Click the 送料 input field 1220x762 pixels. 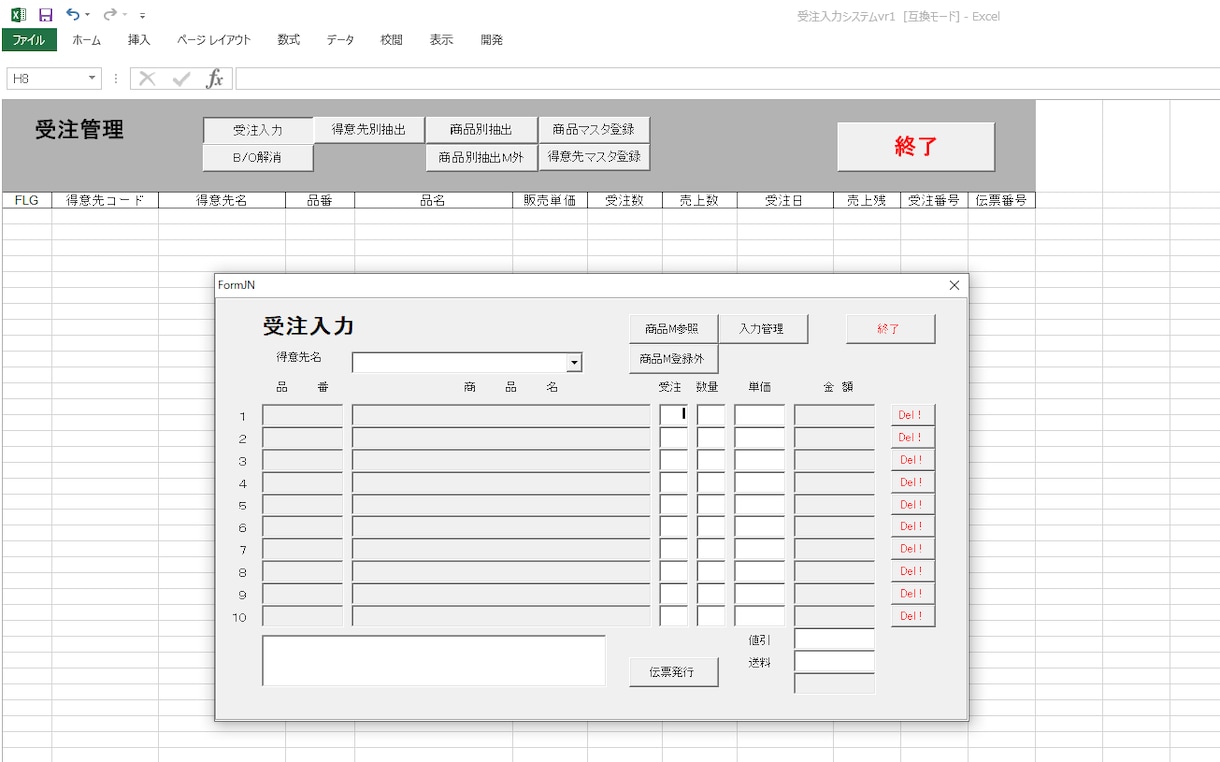pyautogui.click(x=834, y=661)
